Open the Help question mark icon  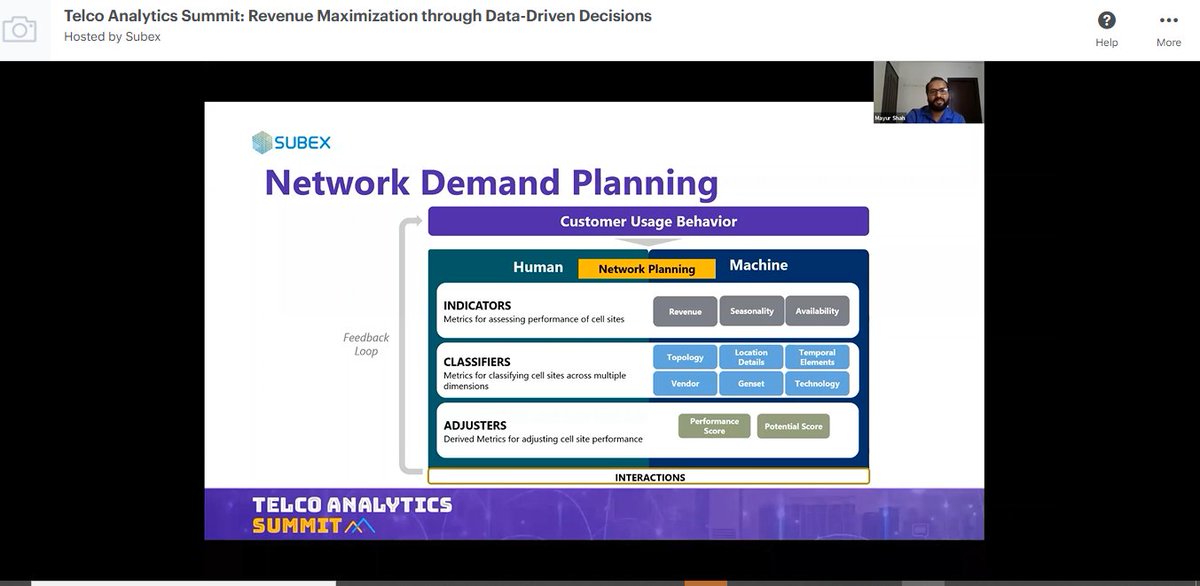point(1106,20)
